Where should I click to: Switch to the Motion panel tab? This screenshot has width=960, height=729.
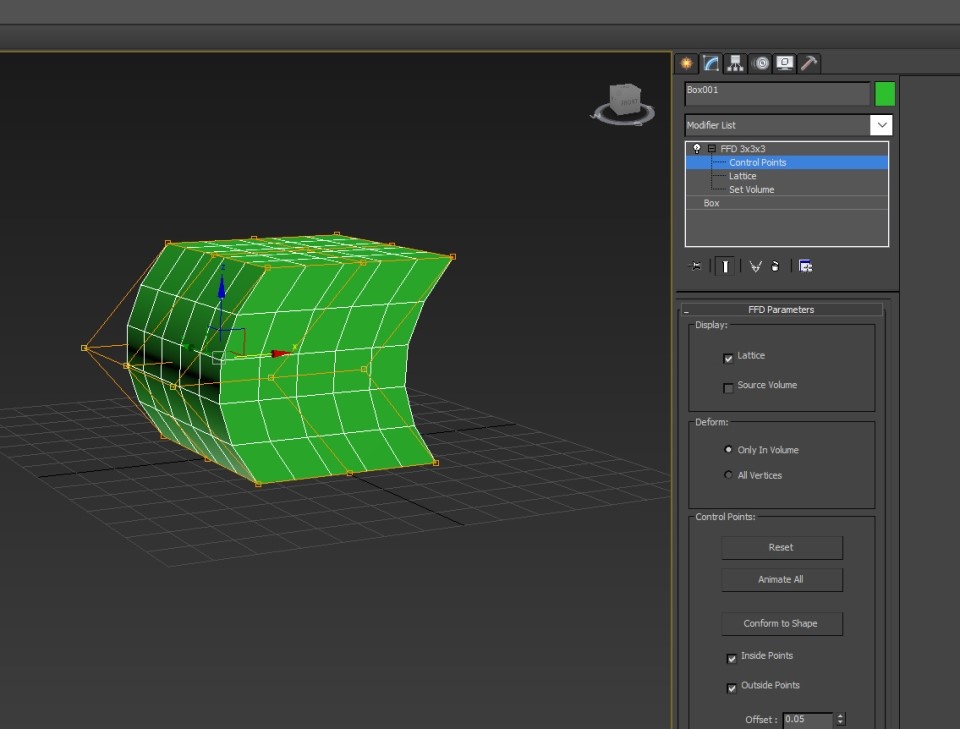760,63
